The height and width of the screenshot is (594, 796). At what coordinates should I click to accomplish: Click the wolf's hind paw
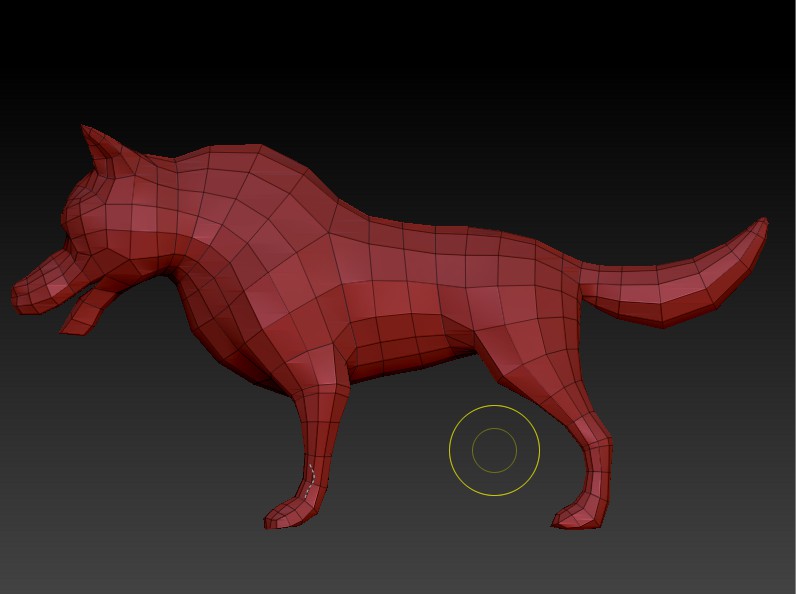click(577, 515)
